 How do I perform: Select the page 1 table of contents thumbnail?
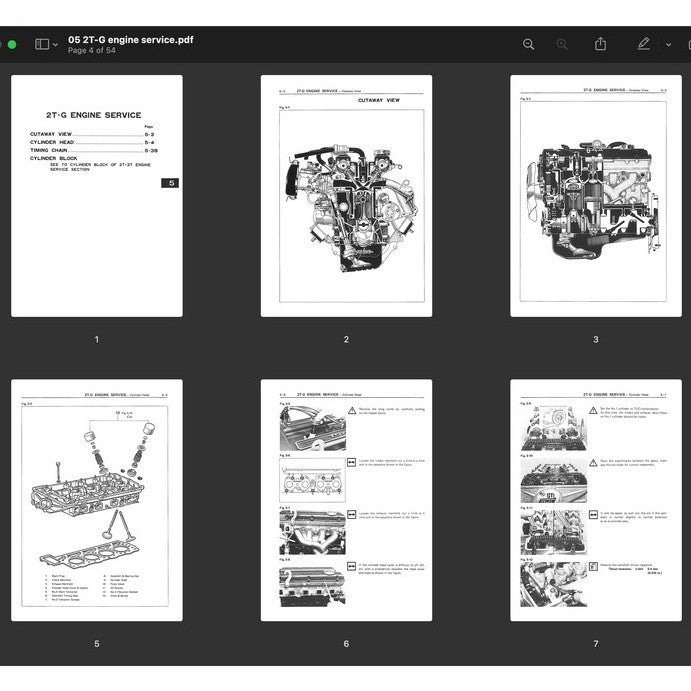97,196
